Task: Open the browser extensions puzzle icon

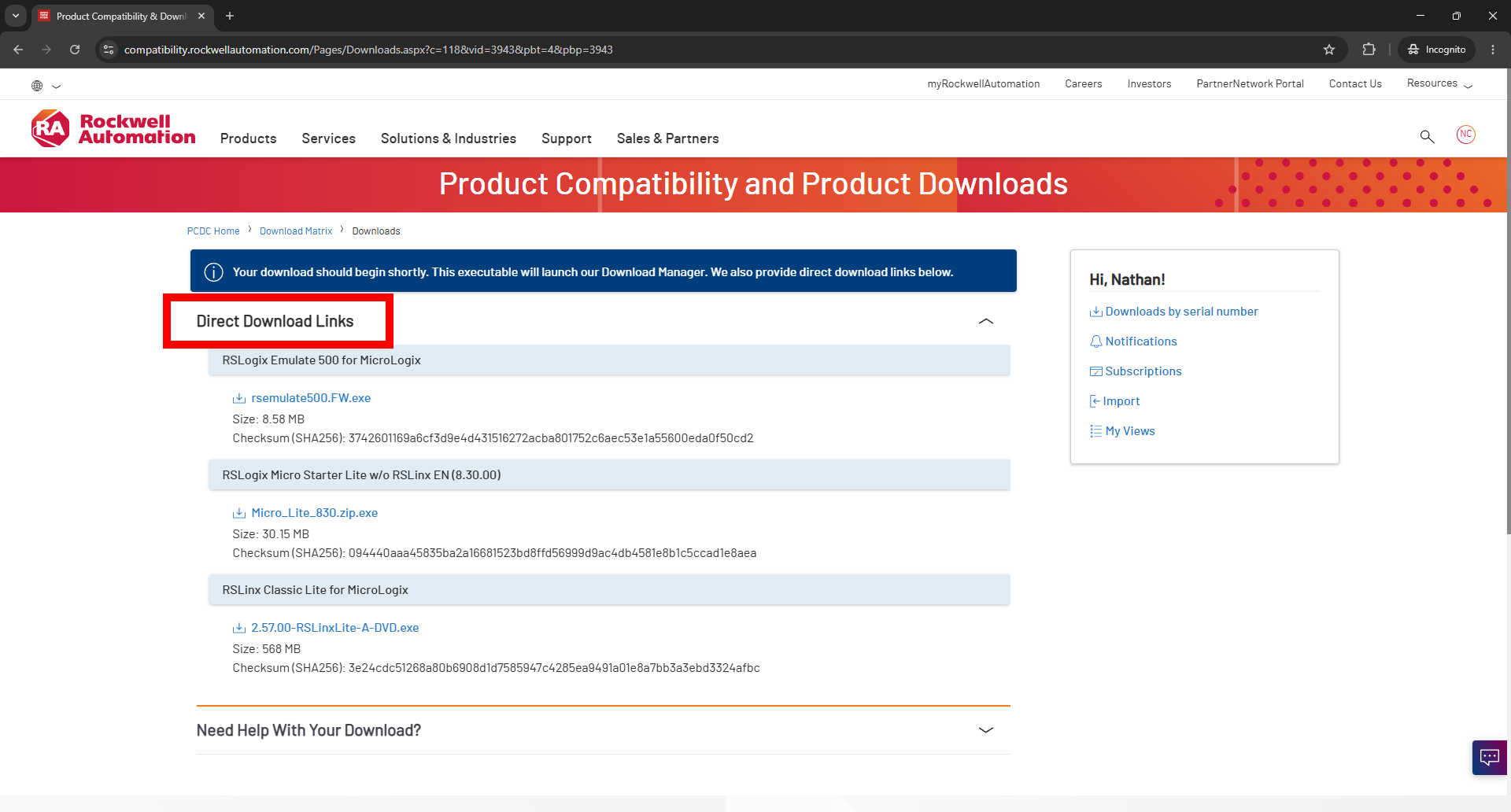Action: pyautogui.click(x=1369, y=50)
